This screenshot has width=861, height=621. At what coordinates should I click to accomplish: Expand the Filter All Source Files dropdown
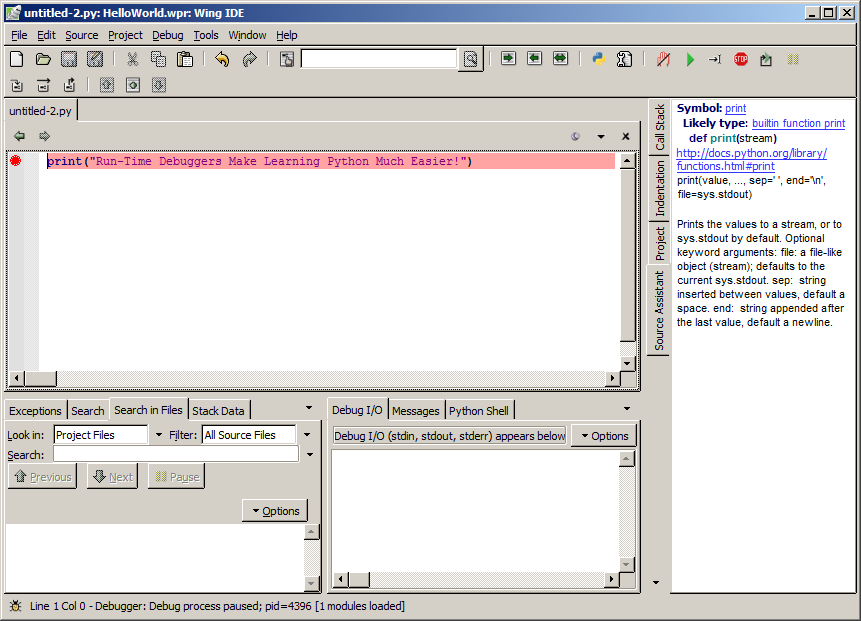[x=308, y=435]
